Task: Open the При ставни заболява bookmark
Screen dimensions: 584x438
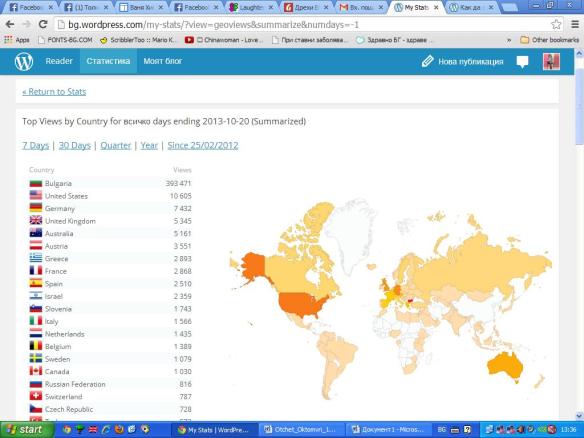Action: (x=309, y=40)
